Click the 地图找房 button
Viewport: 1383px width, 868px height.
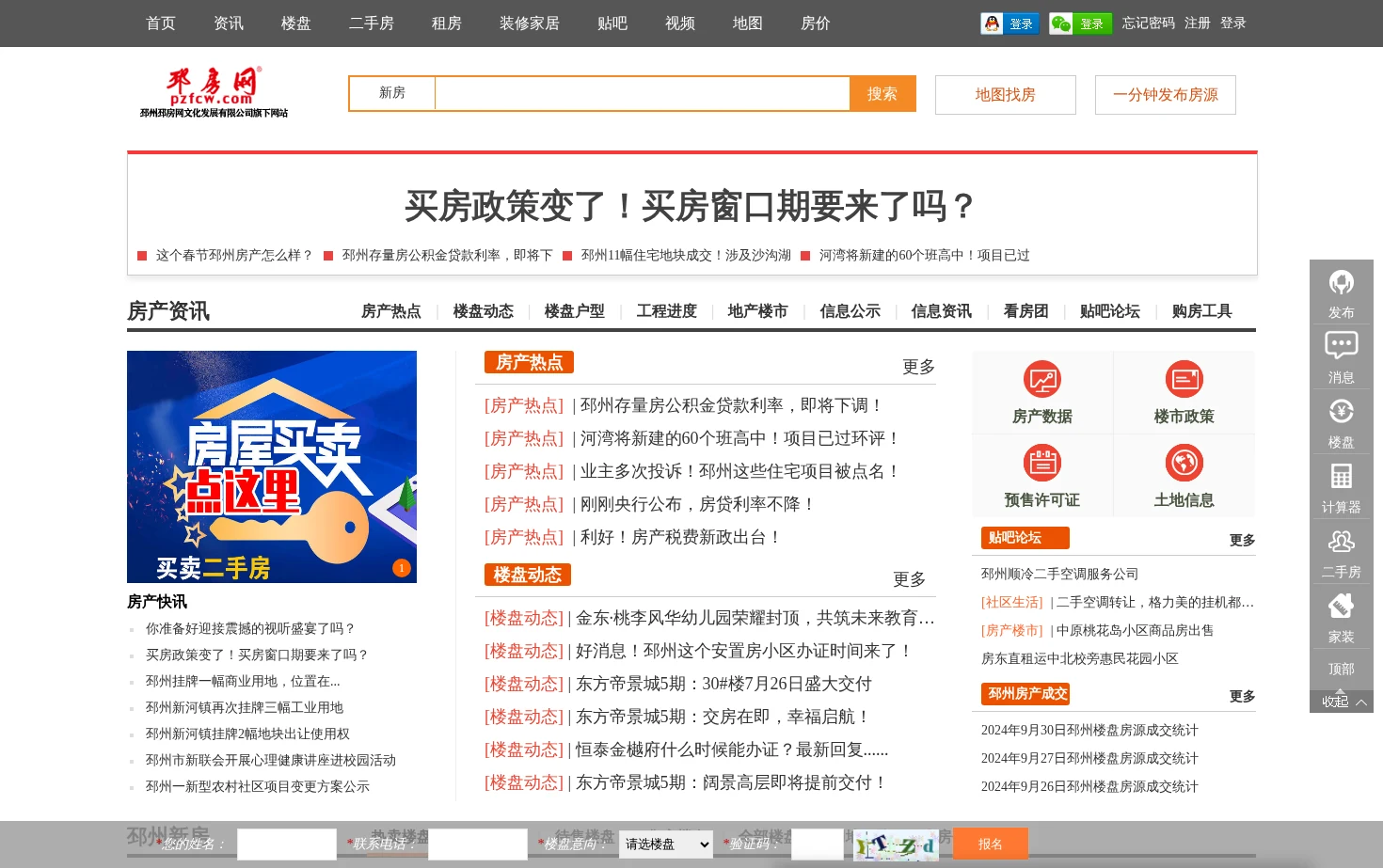(x=1006, y=95)
